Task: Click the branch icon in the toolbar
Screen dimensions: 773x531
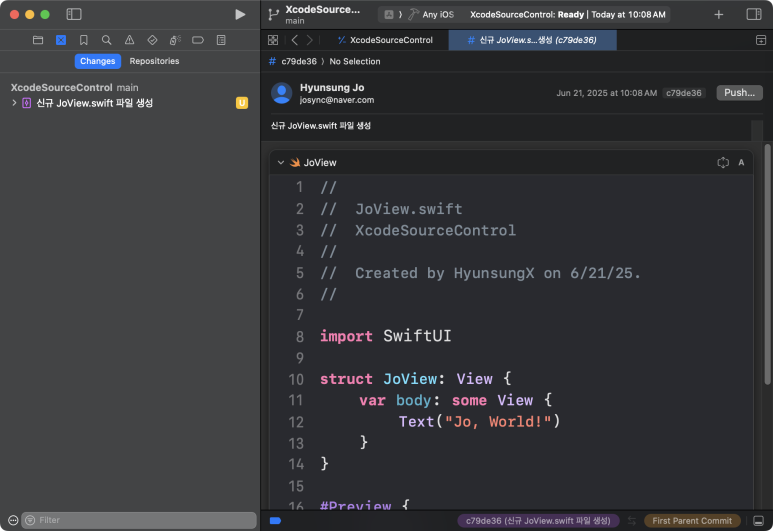Action: [x=274, y=14]
